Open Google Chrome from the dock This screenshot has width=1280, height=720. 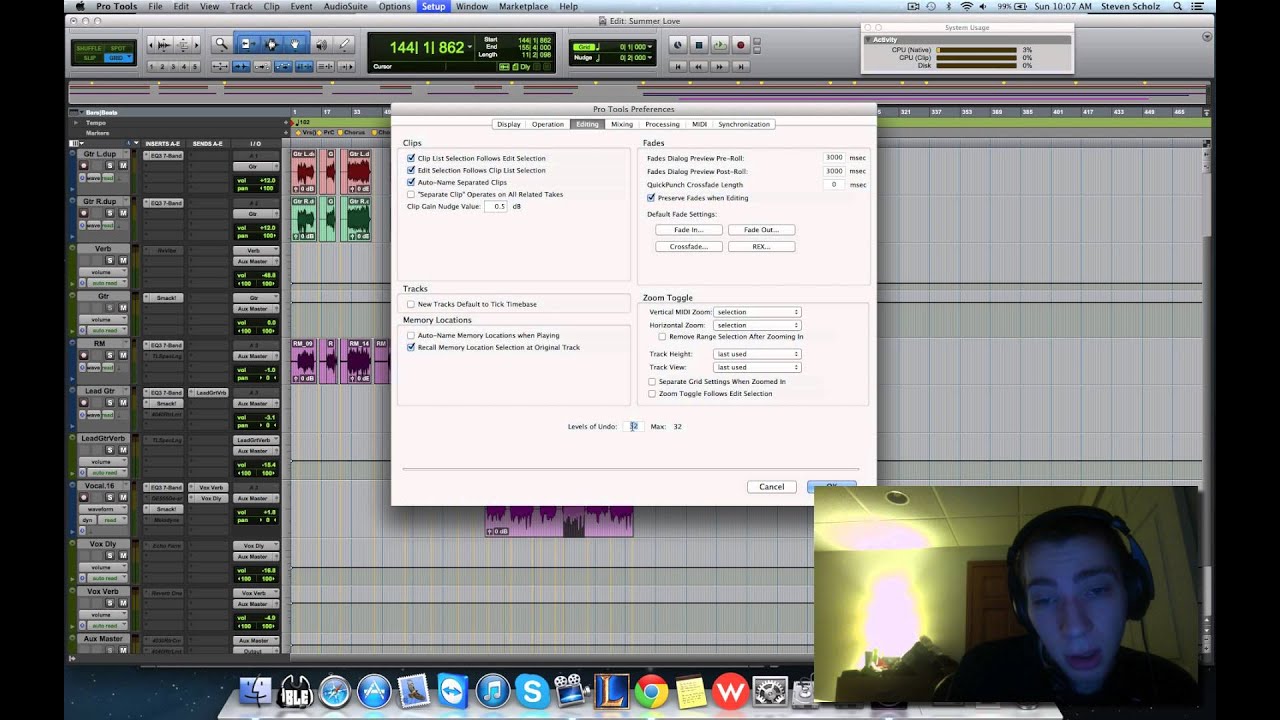651,692
